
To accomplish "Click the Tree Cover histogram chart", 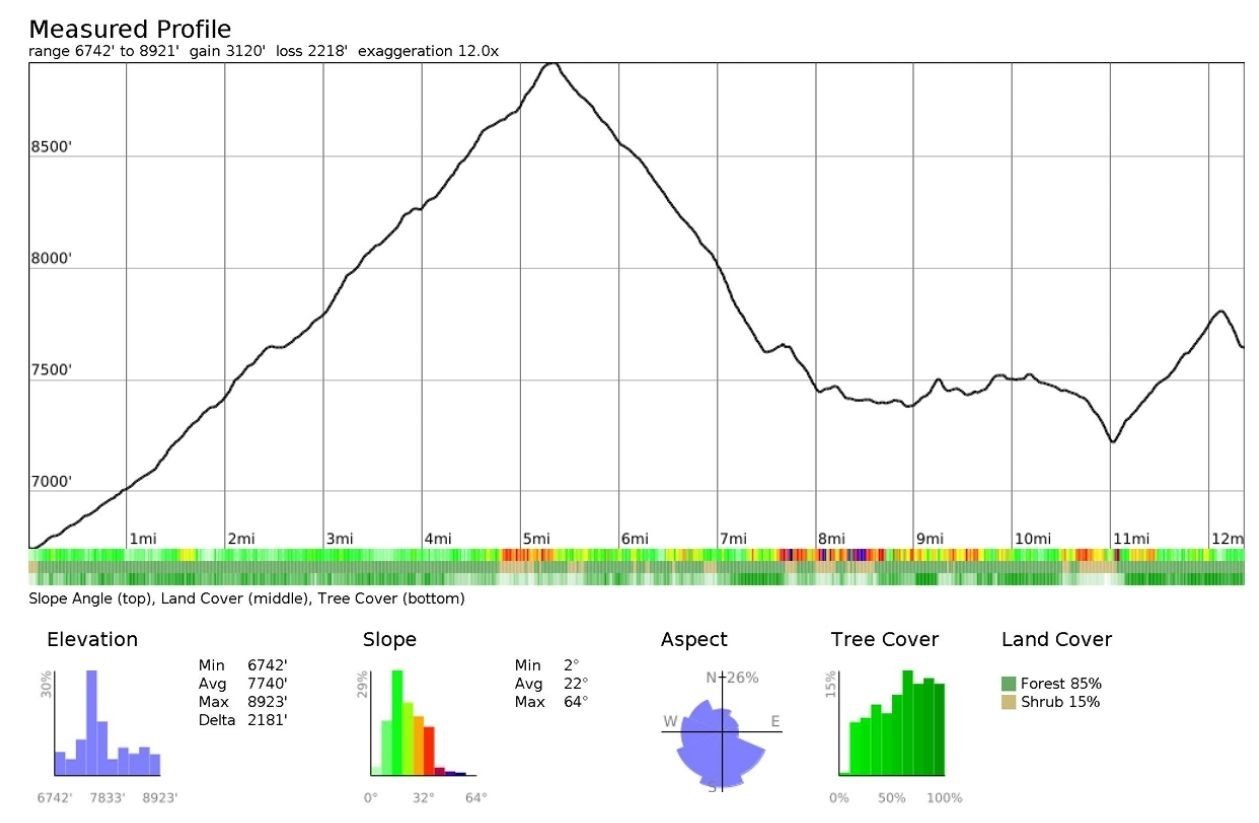I will click(x=892, y=725).
